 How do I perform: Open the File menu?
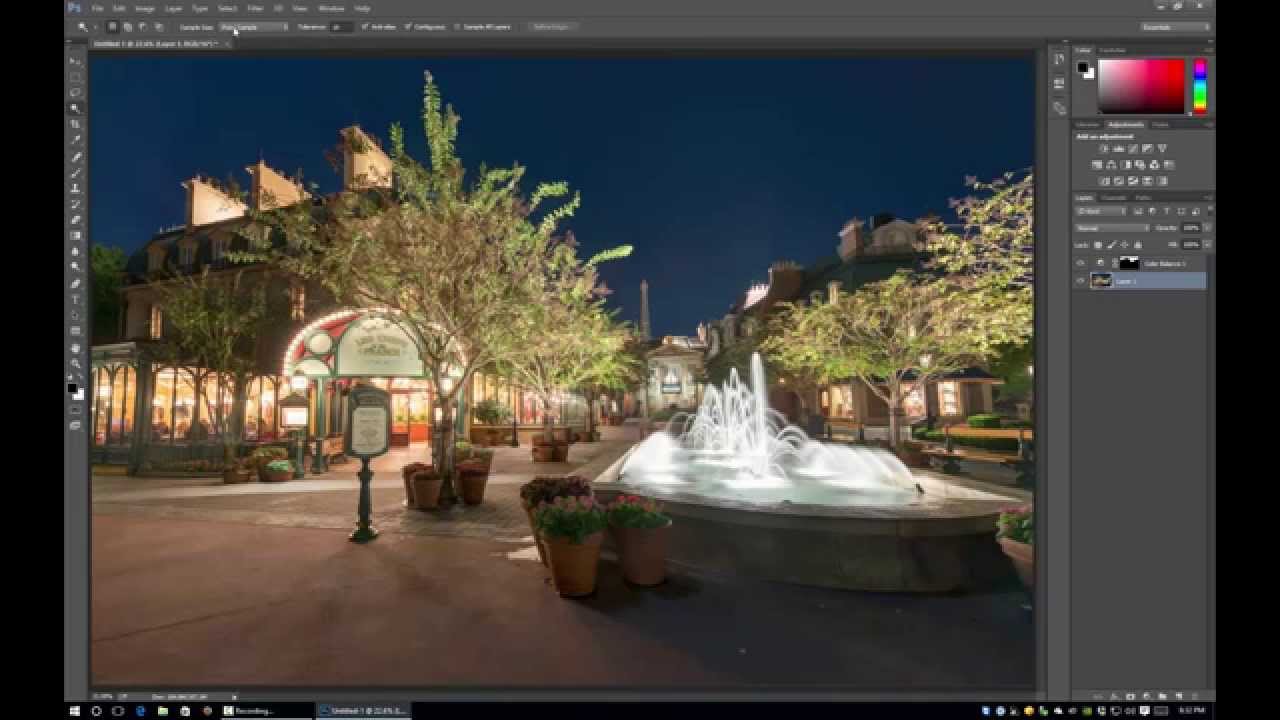(98, 8)
